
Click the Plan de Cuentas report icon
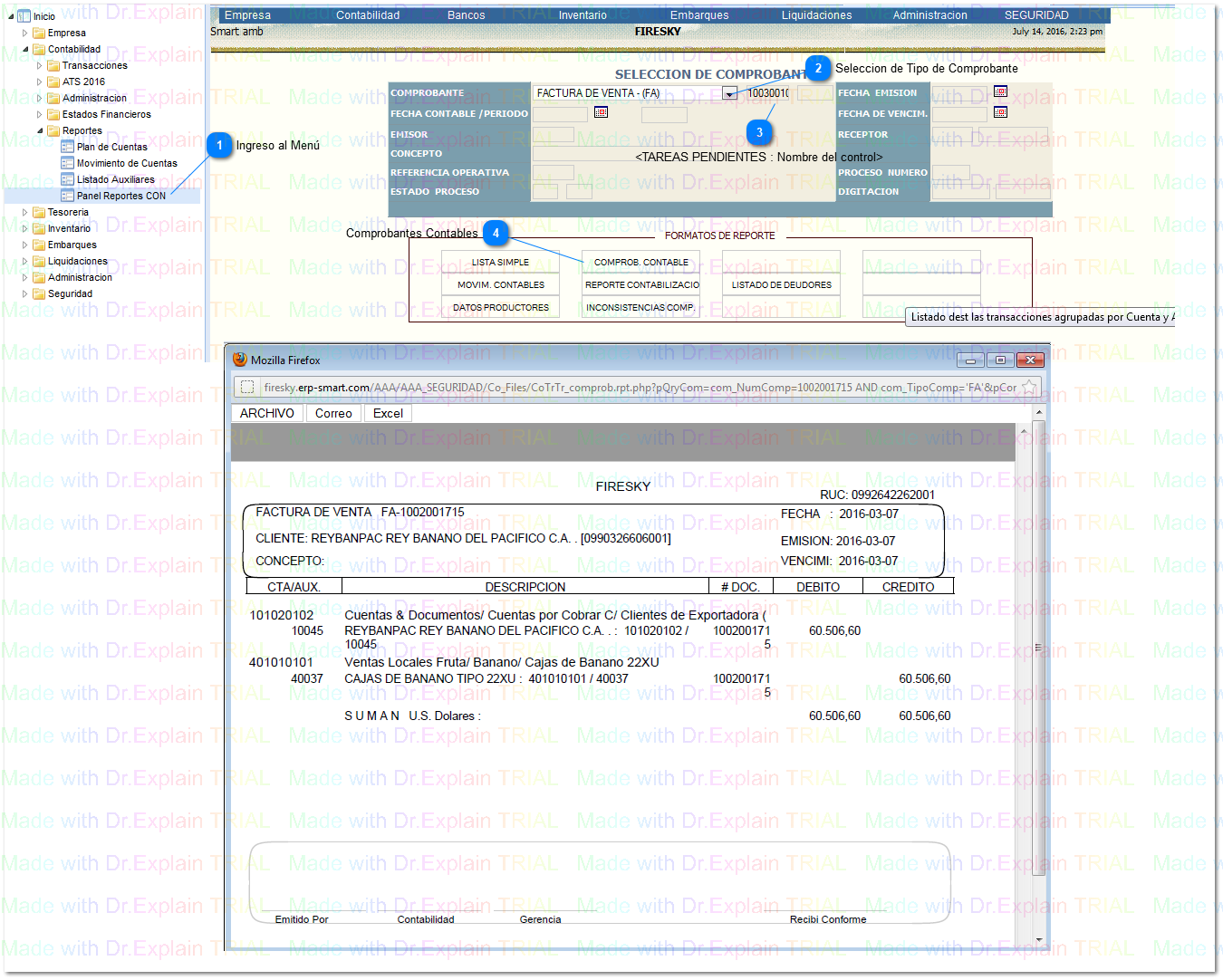(x=67, y=147)
